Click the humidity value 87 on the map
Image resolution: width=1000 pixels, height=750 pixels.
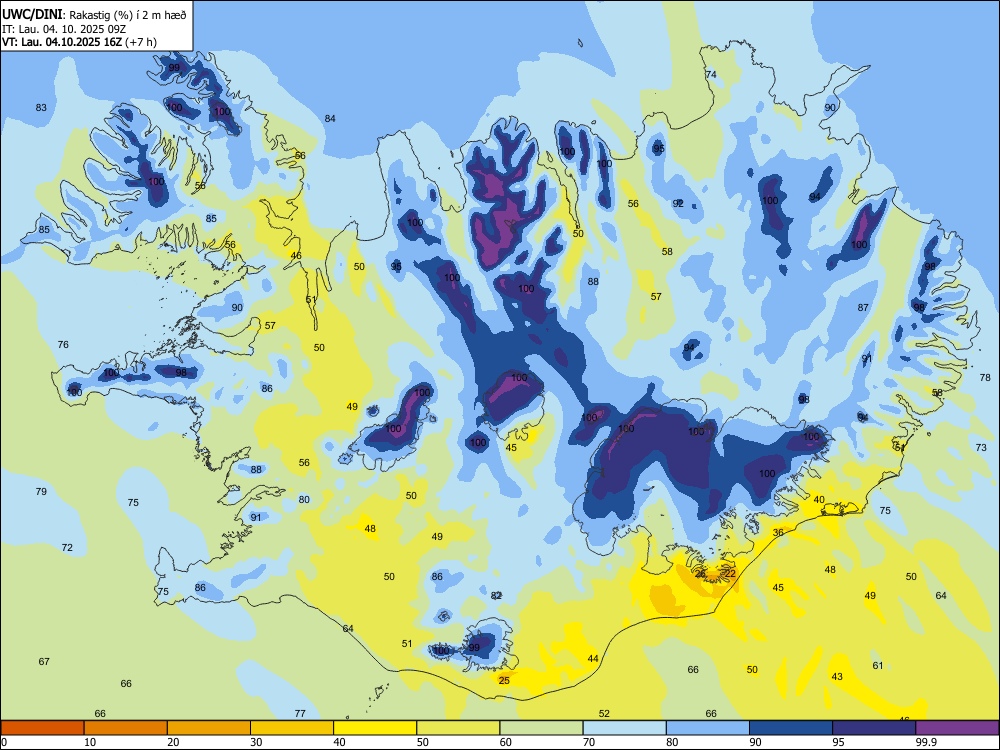click(863, 307)
